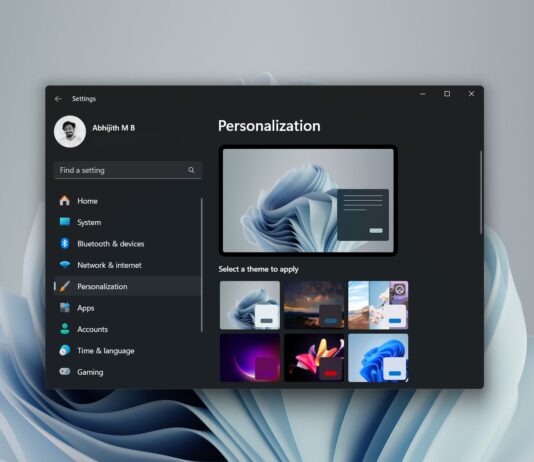Apply the purple glow theme
The width and height of the screenshot is (534, 462).
tap(250, 358)
